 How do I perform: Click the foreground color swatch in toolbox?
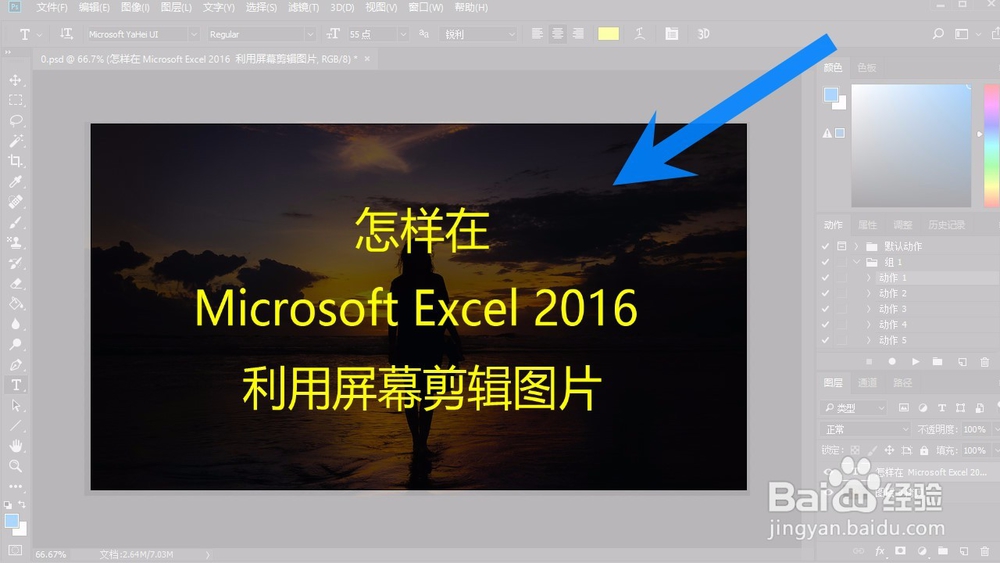11,521
